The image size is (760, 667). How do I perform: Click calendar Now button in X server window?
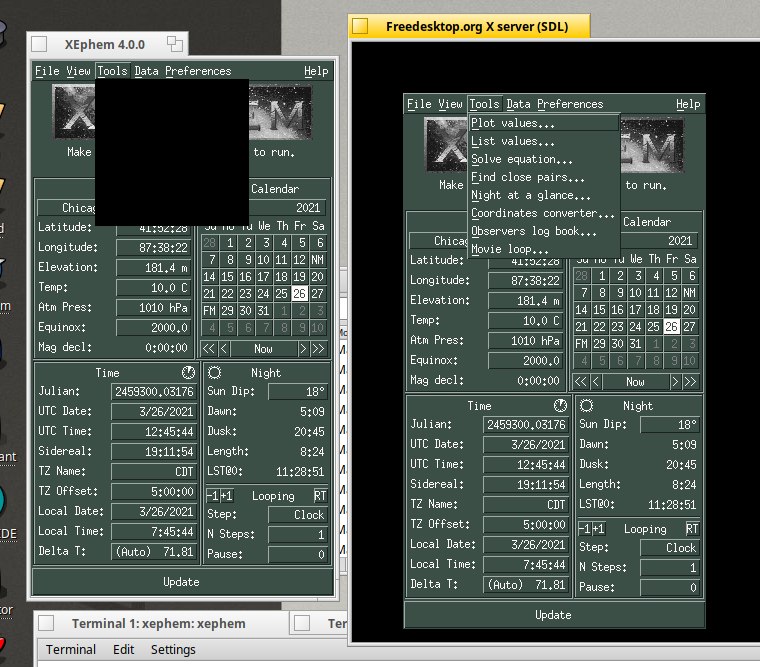635,381
